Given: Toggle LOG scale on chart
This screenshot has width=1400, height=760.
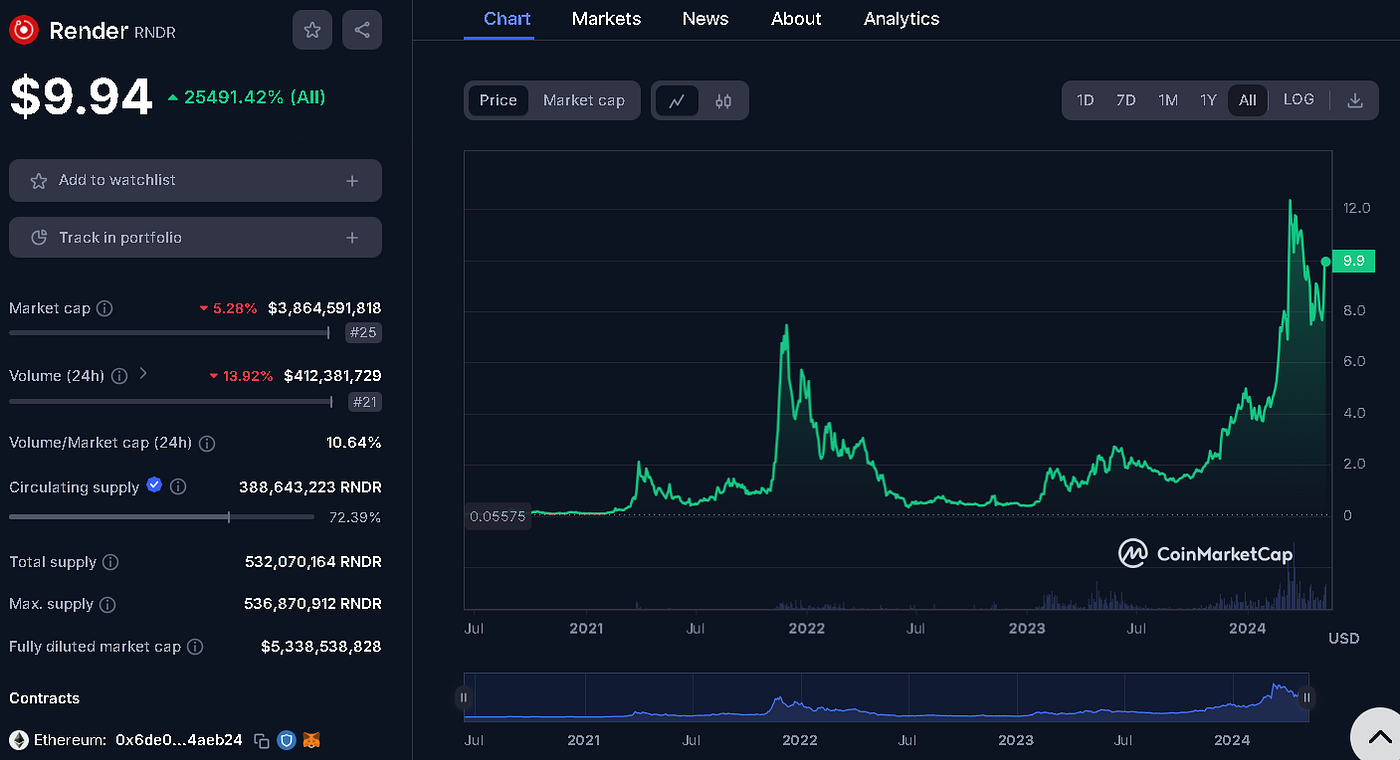Looking at the screenshot, I should pos(1298,100).
